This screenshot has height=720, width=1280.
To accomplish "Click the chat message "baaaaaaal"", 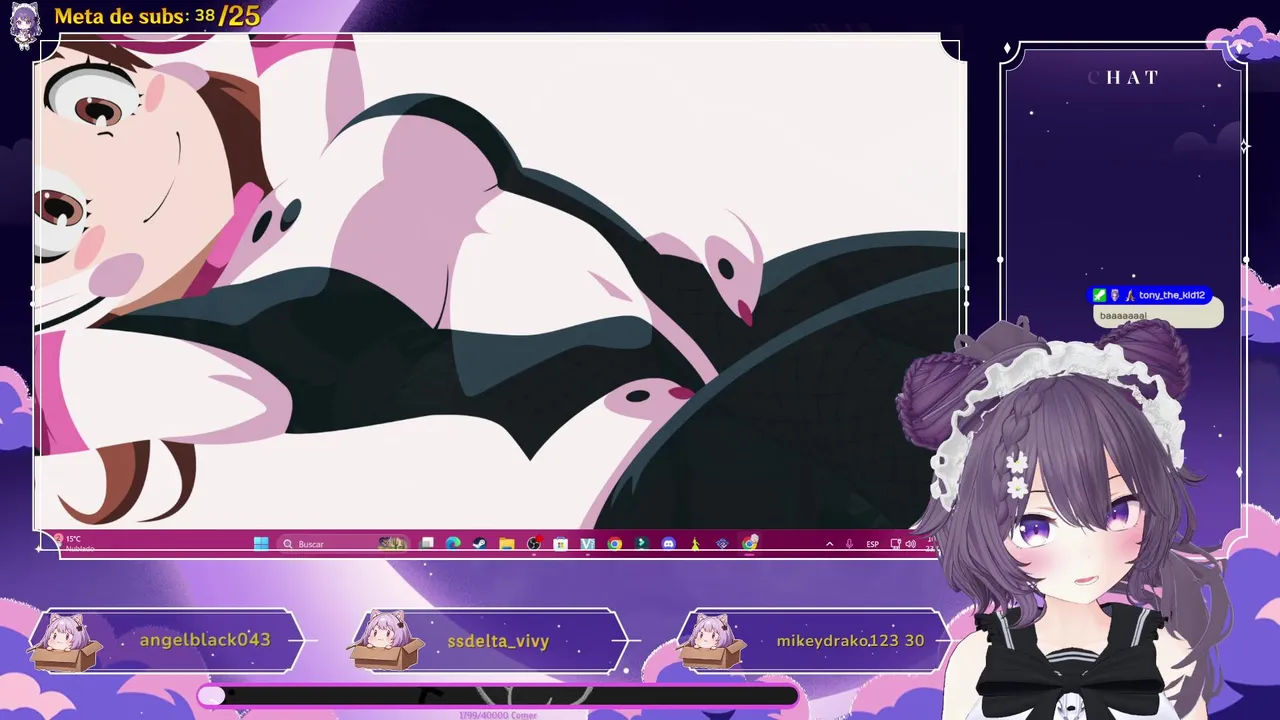I will 1123,316.
